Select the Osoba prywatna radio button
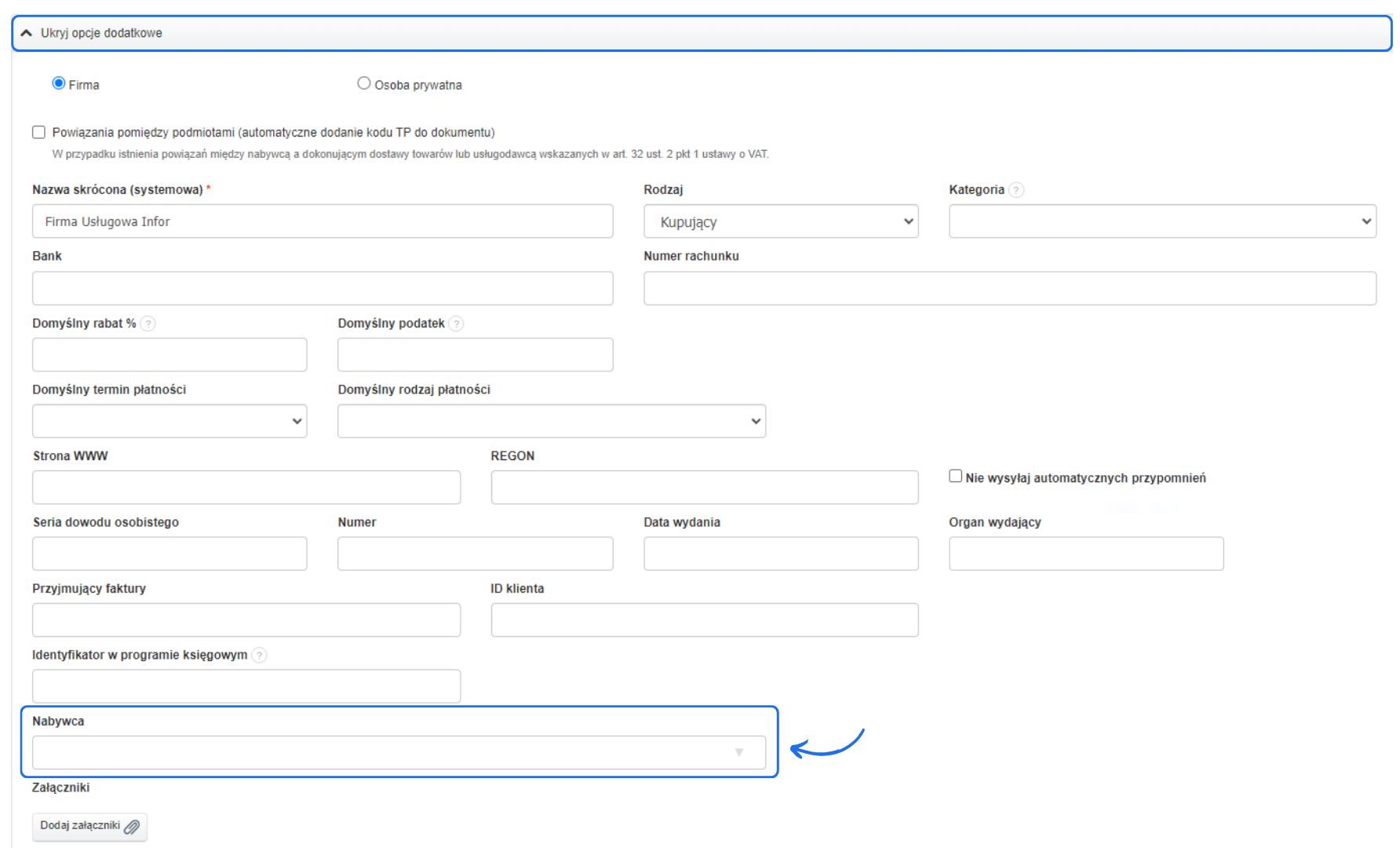The width and height of the screenshot is (1400, 848). tap(364, 83)
